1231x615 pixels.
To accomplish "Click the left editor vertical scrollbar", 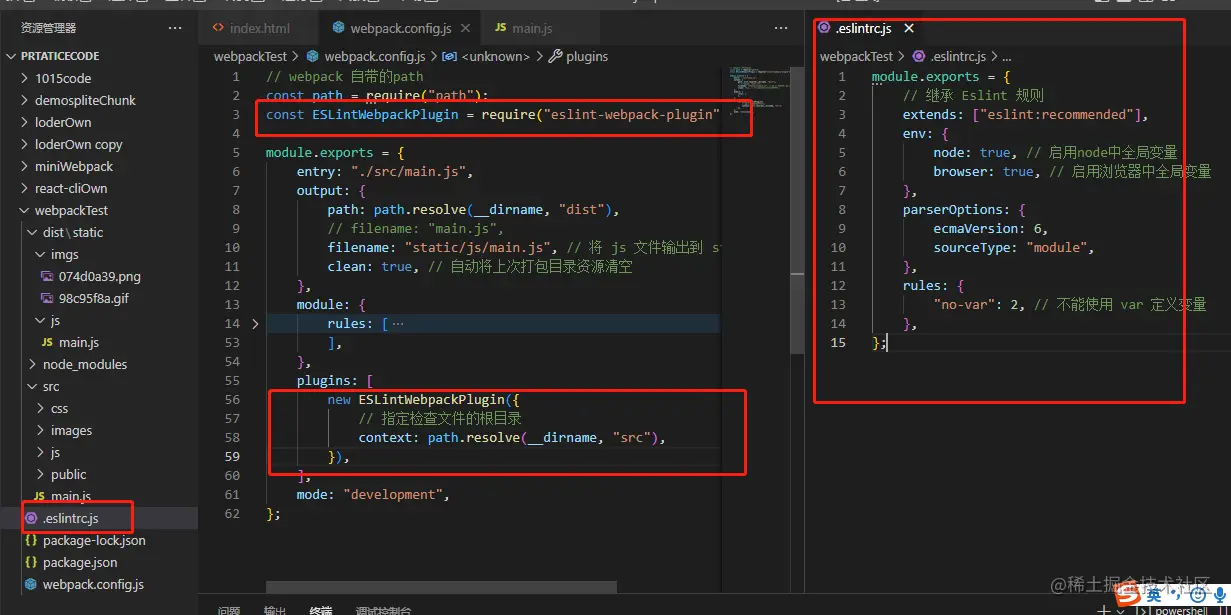I will click(797, 210).
